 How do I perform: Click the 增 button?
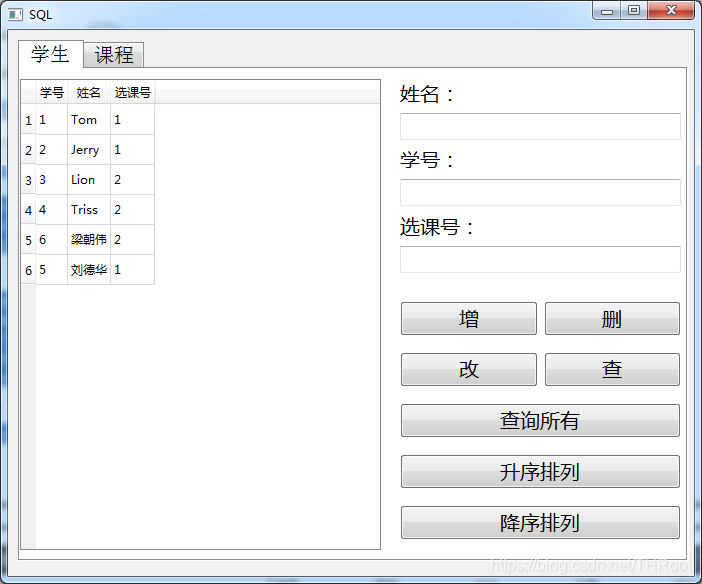(x=469, y=318)
